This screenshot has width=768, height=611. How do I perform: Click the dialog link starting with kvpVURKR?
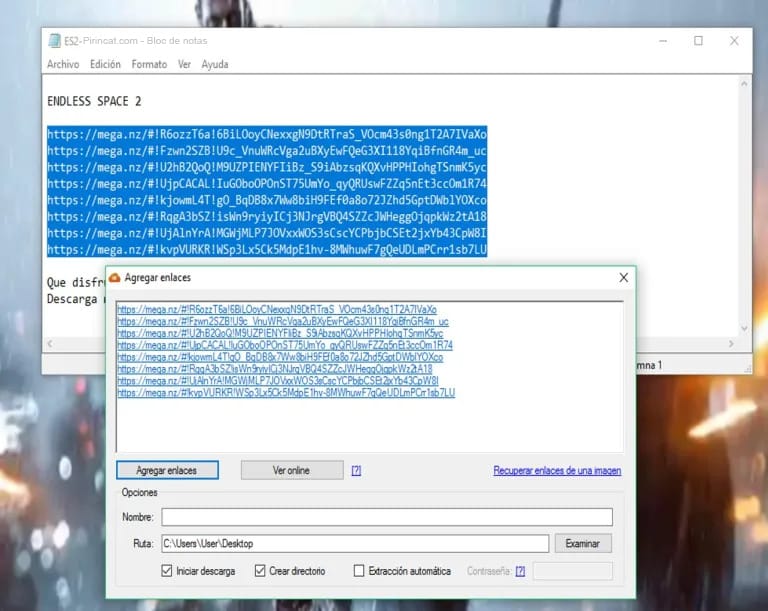click(287, 393)
